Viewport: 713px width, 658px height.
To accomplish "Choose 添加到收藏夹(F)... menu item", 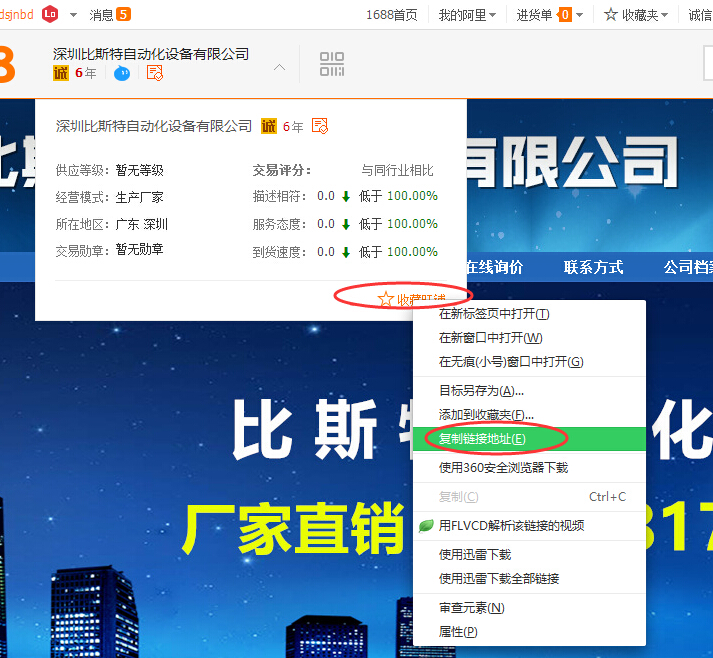I will coord(529,415).
